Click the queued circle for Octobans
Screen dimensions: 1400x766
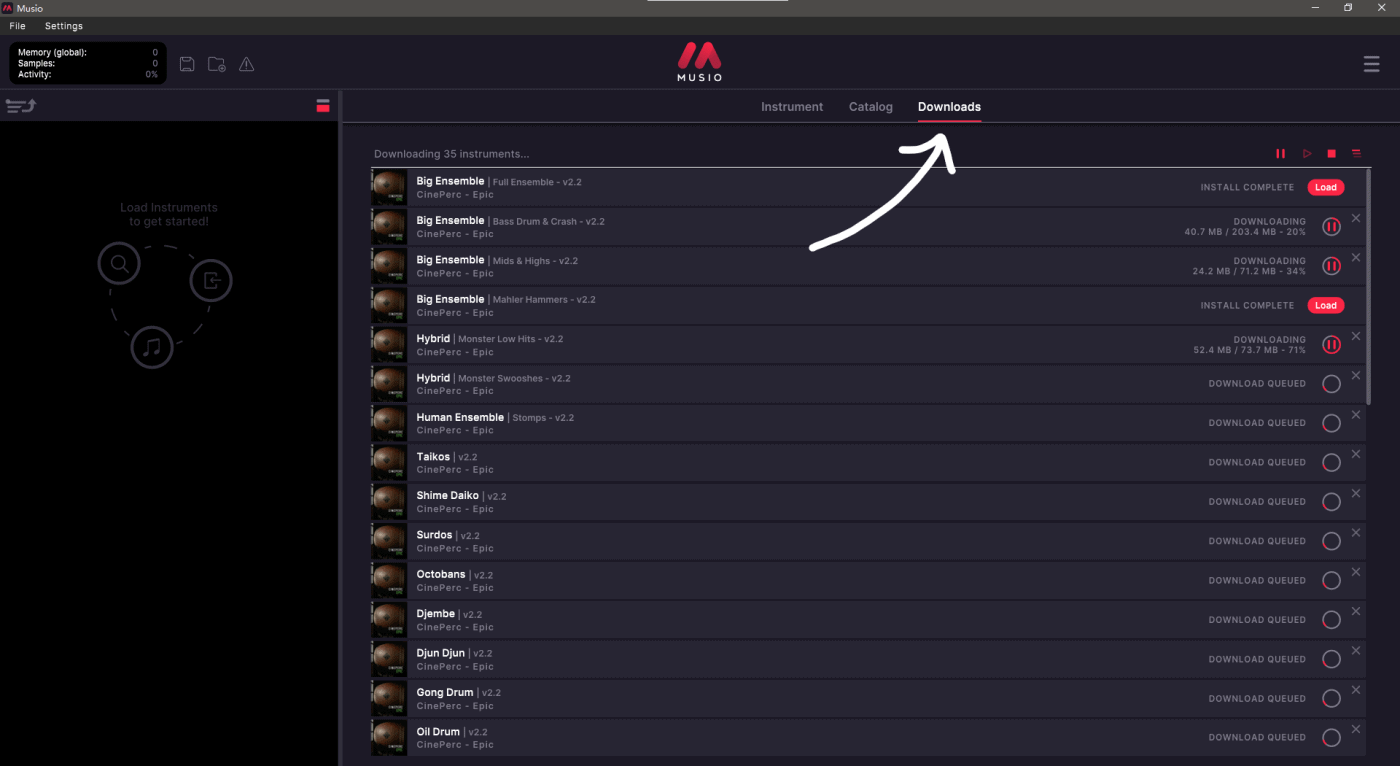(x=1331, y=581)
